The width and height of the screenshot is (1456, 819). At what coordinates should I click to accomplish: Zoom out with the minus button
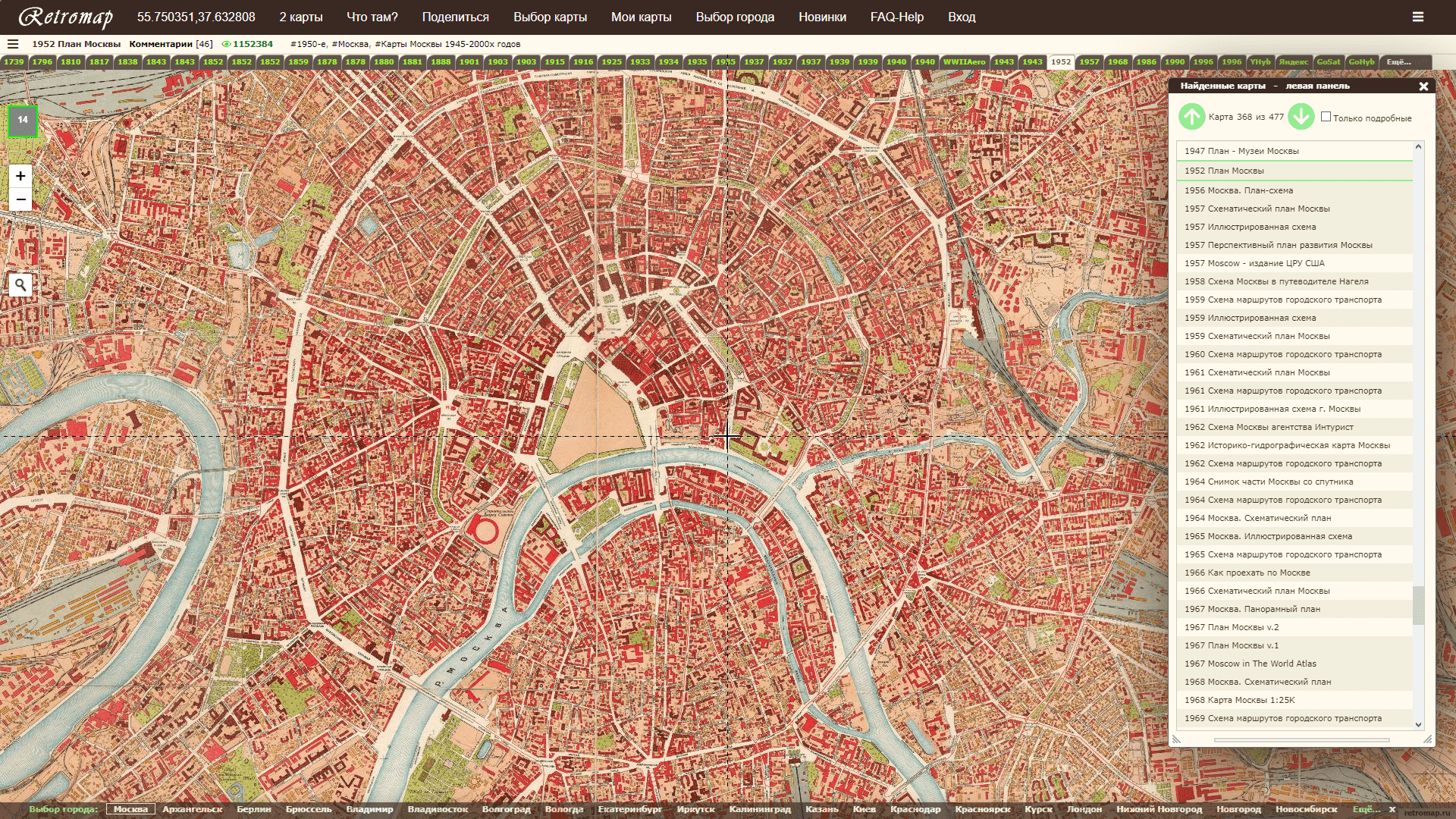click(x=20, y=199)
